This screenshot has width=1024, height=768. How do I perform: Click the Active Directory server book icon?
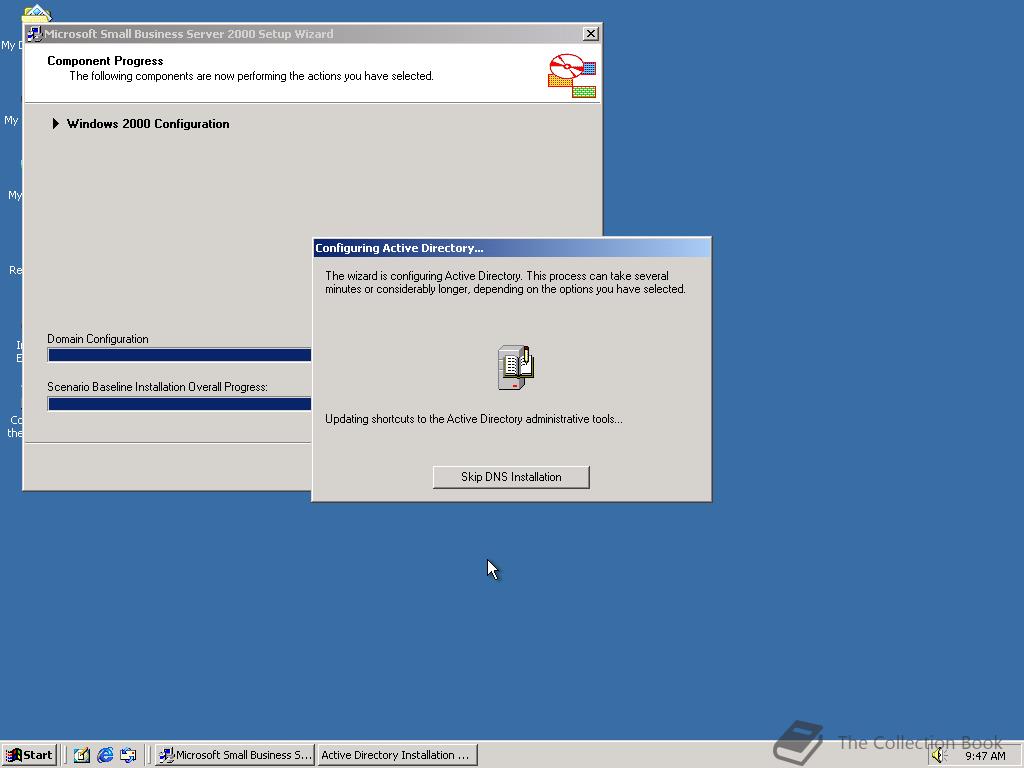pos(516,368)
